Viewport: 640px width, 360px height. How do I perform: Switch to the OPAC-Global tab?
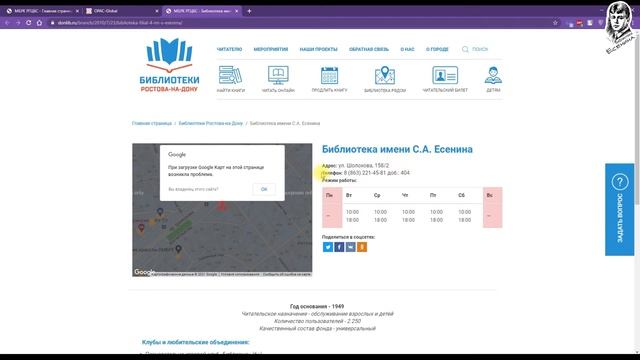[x=122, y=11]
